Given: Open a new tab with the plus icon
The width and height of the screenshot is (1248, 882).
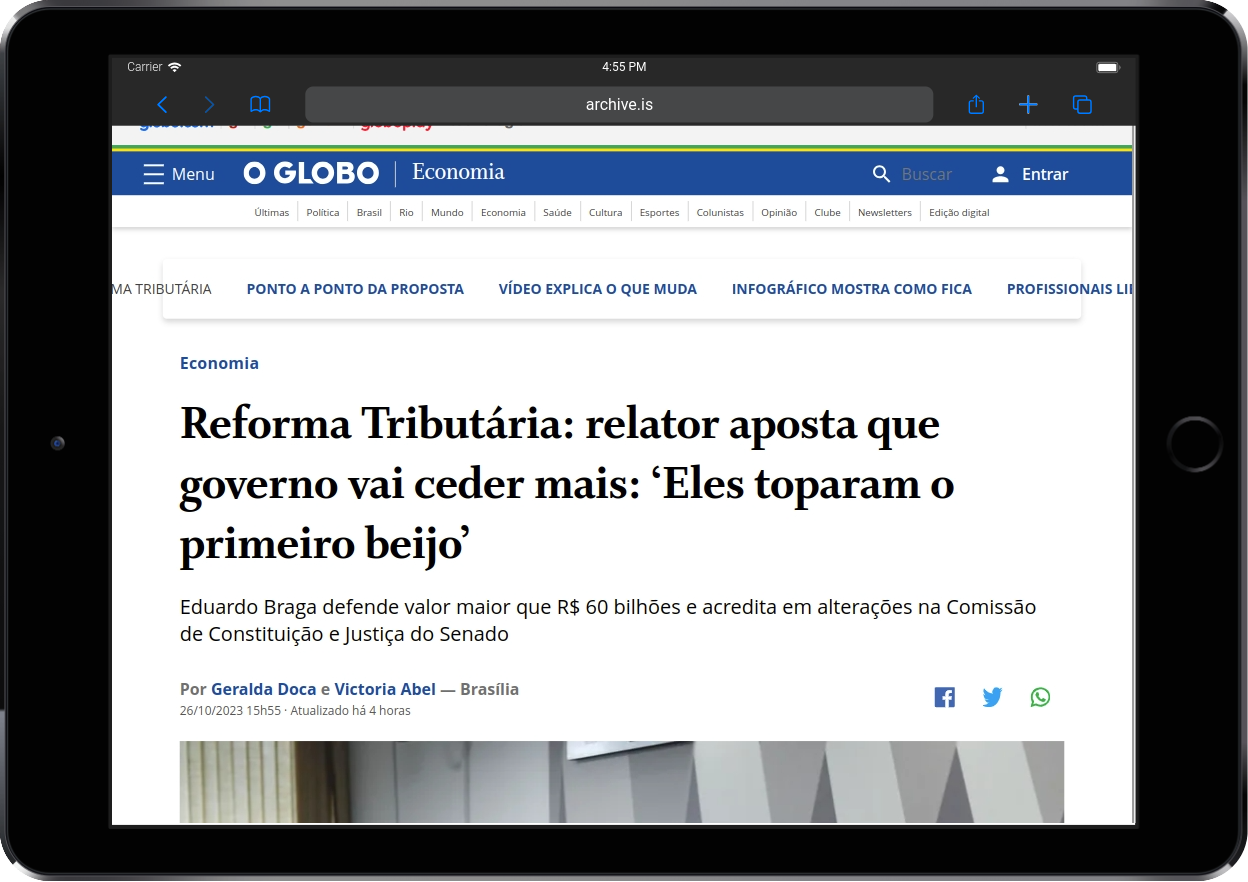Looking at the screenshot, I should (x=1028, y=104).
